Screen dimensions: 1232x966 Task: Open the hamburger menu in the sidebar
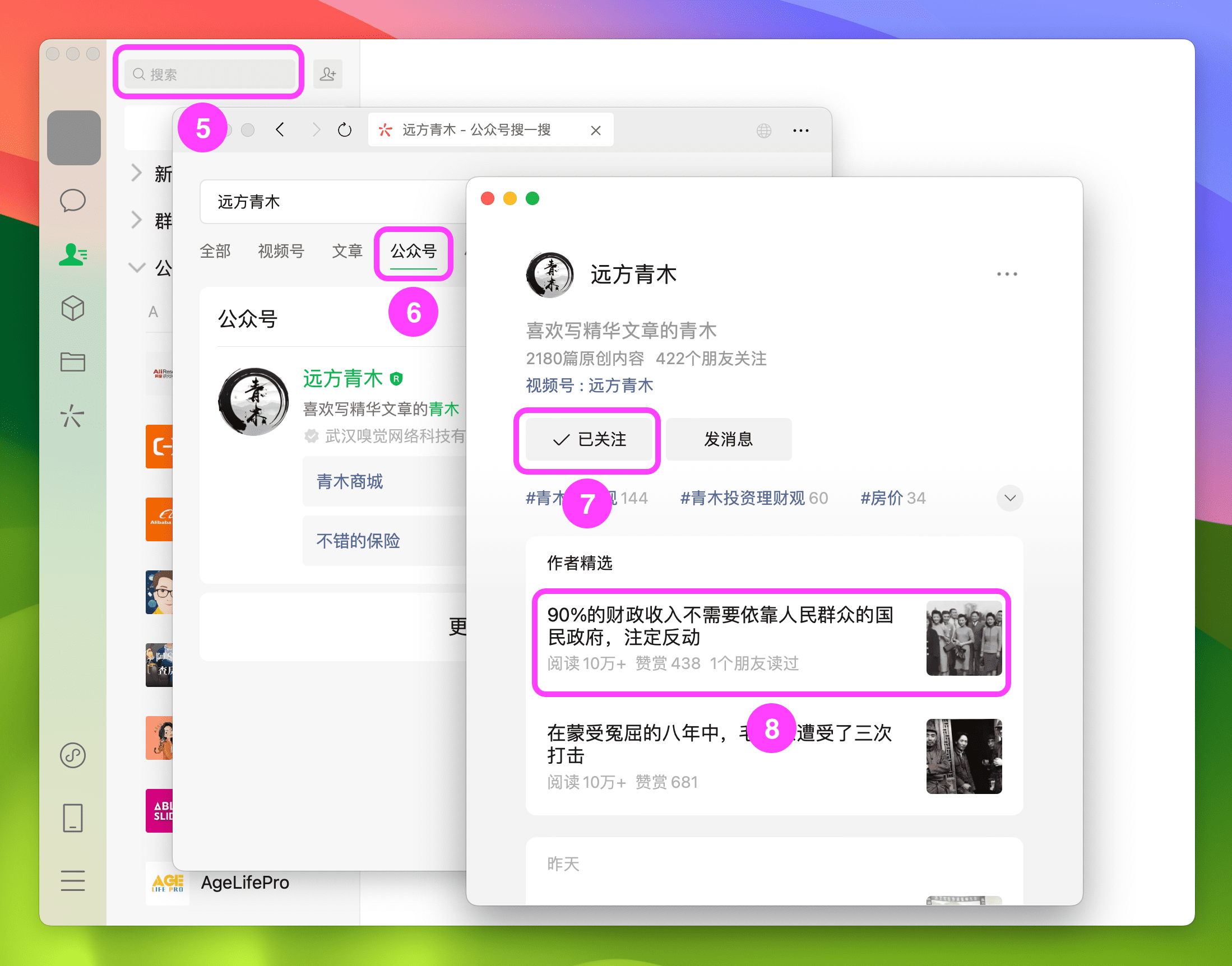[73, 881]
